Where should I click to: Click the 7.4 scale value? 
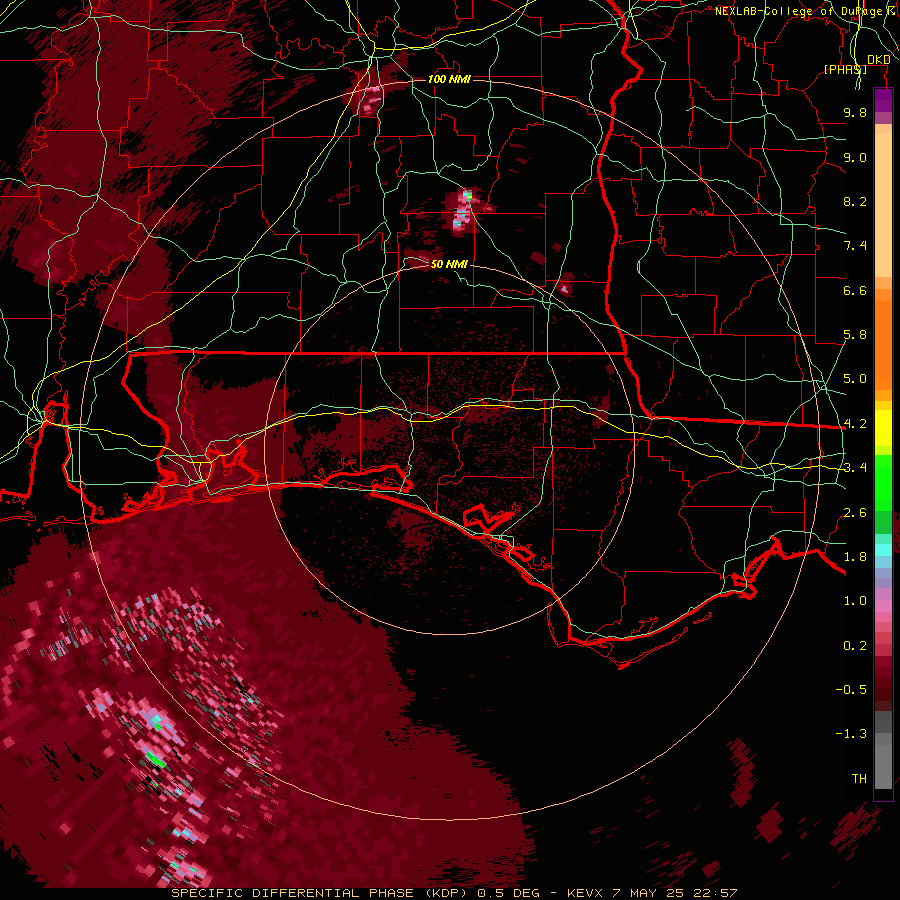[855, 246]
